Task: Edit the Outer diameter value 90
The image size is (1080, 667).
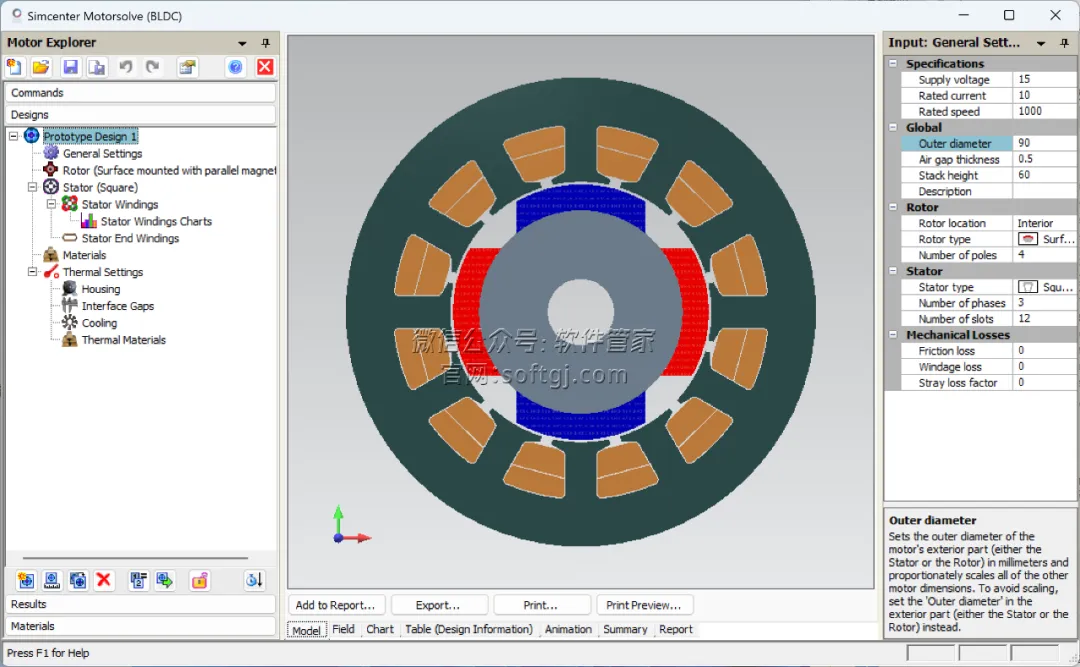Action: (x=1044, y=143)
